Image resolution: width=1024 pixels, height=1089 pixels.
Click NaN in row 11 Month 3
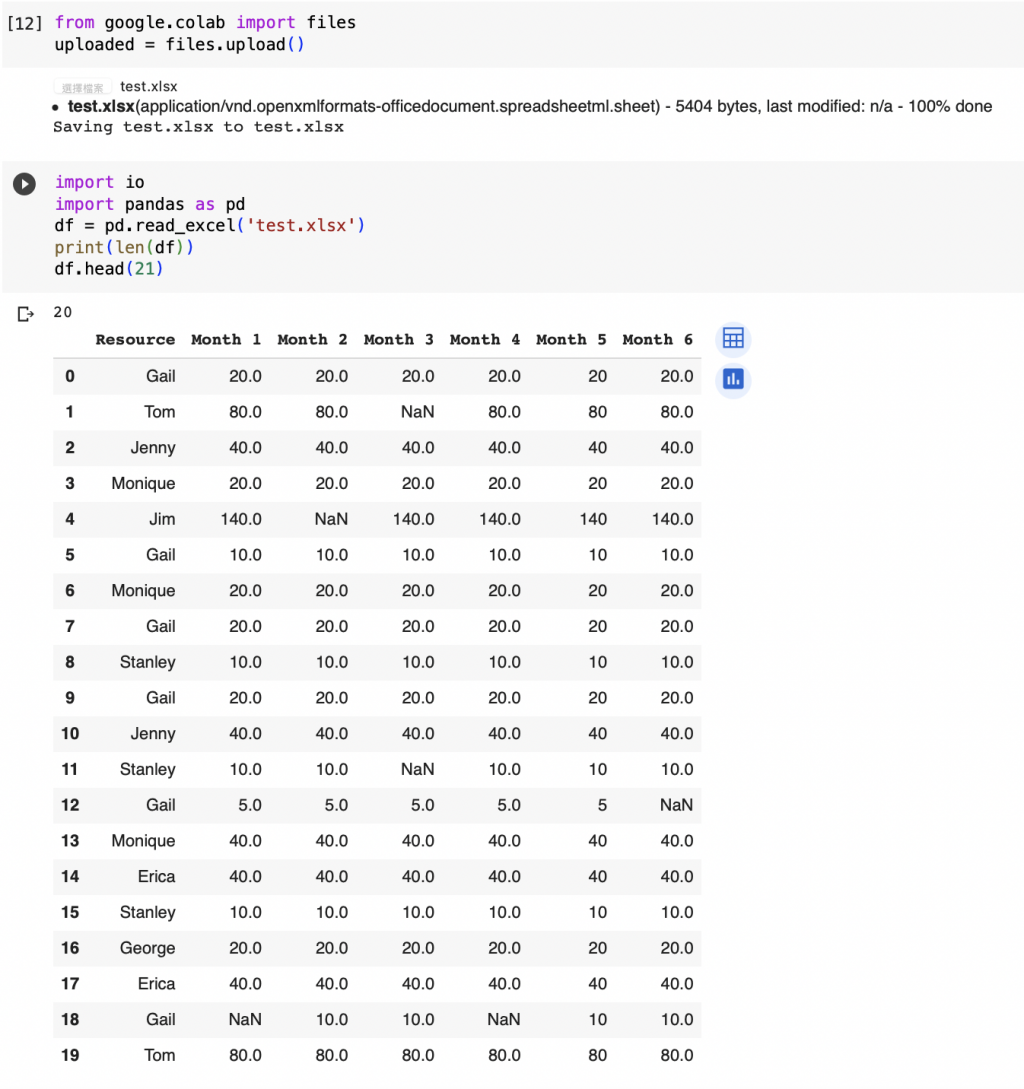(418, 770)
